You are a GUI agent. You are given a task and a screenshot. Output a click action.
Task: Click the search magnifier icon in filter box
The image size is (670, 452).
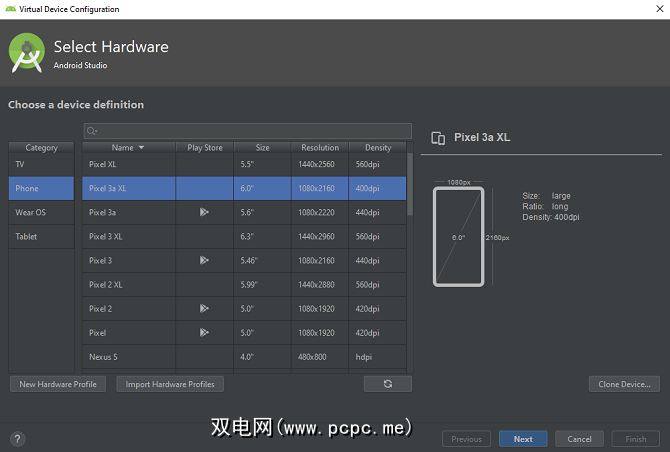tap(91, 131)
